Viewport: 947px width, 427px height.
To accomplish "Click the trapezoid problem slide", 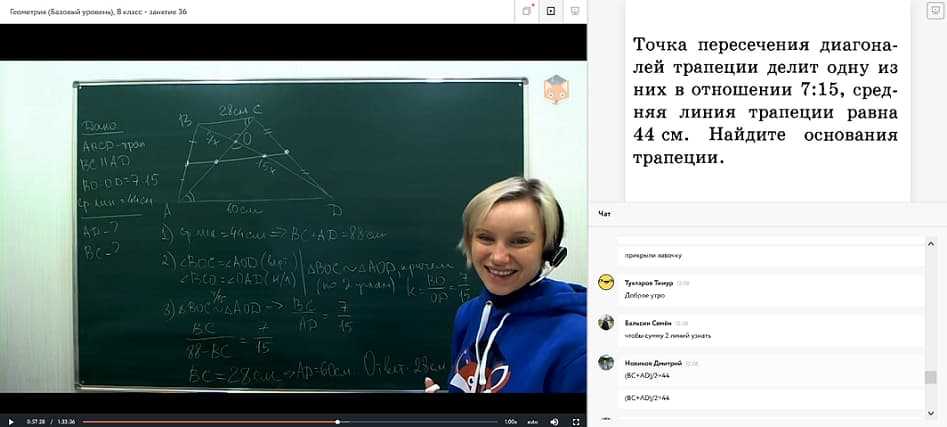I will tap(766, 100).
